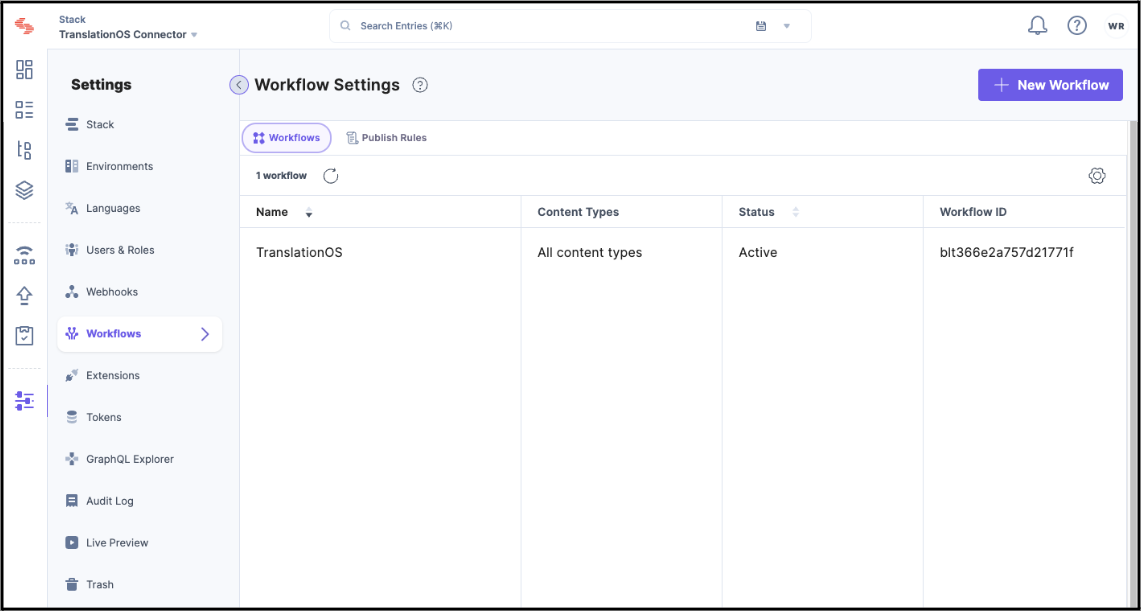The image size is (1142, 611).
Task: Click workflow ID blt366e2a757d21771f
Action: (x=1007, y=253)
